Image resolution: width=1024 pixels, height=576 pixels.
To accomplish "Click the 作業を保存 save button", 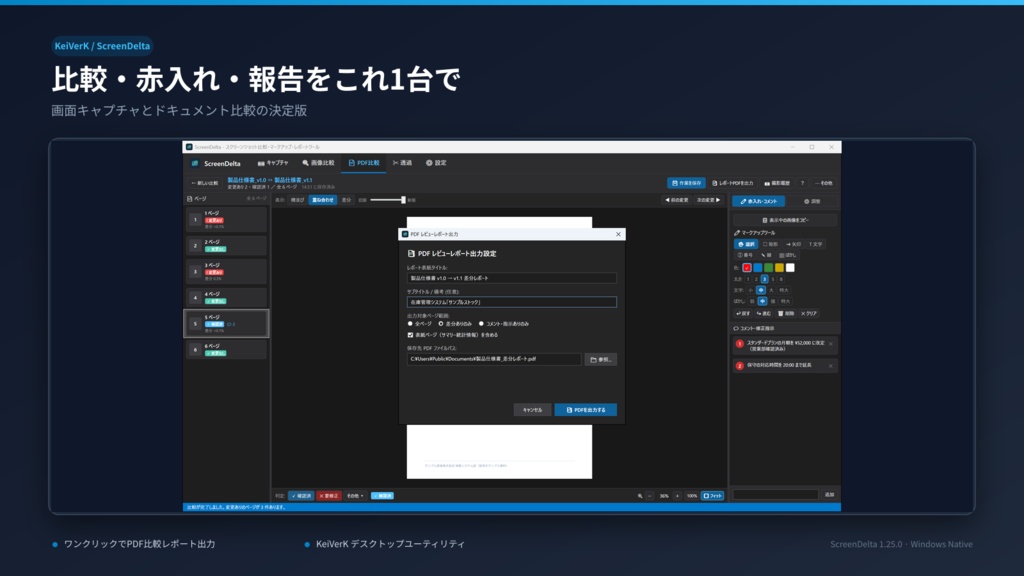I will pos(686,184).
